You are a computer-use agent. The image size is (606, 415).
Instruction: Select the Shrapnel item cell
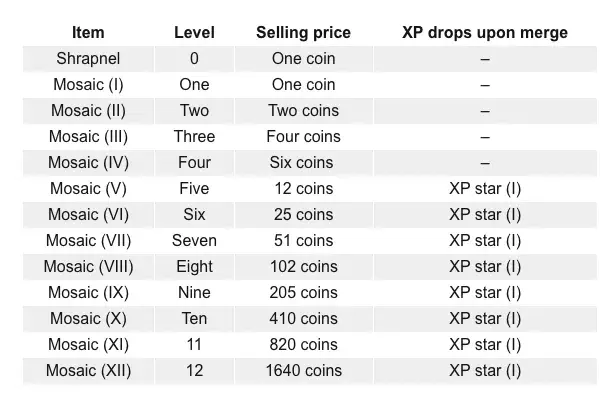(88, 59)
